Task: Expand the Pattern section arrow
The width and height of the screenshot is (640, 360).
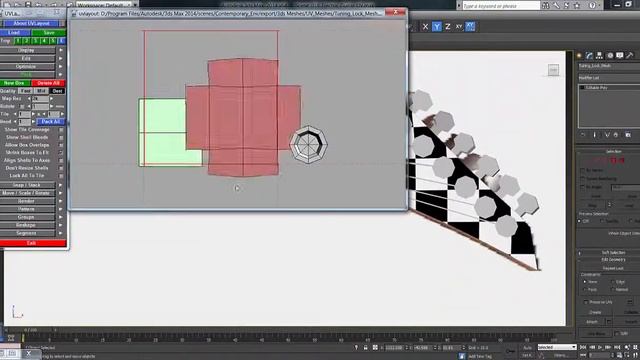Action: pos(61,209)
